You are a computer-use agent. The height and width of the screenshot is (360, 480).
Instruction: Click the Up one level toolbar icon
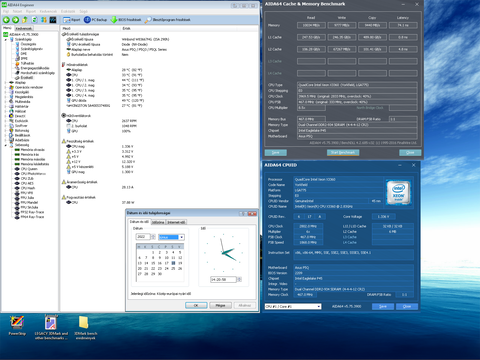pyautogui.click(x=25, y=20)
